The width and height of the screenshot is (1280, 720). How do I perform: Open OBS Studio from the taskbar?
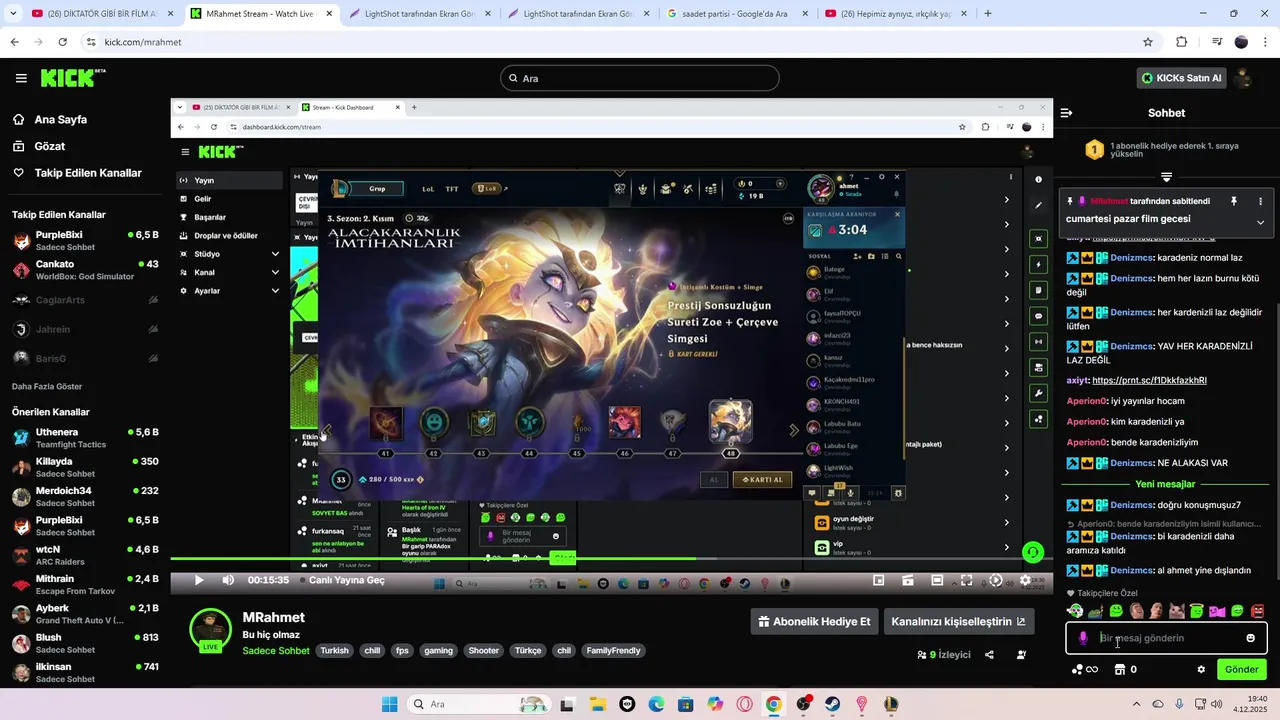pyautogui.click(x=804, y=704)
